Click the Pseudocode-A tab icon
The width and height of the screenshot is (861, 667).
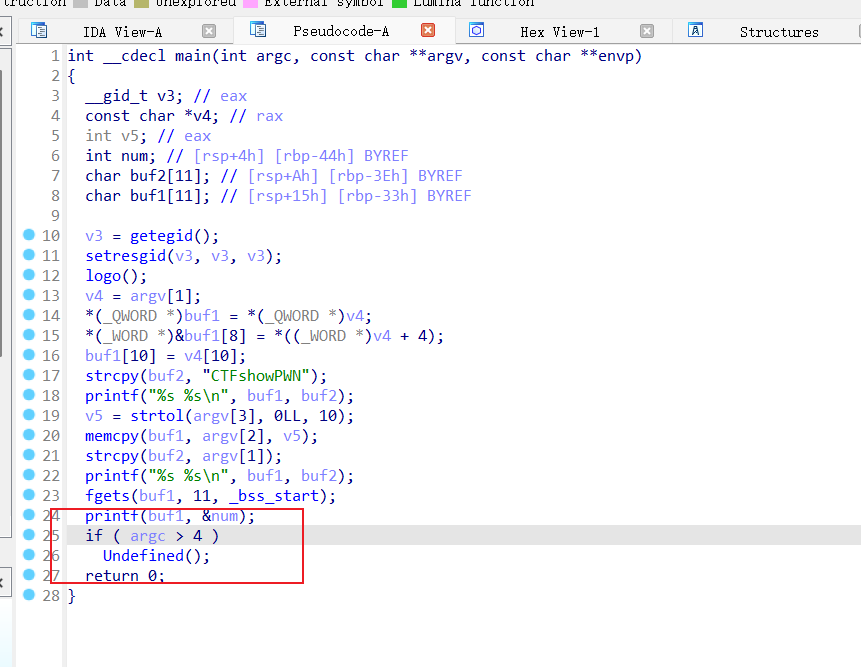pyautogui.click(x=258, y=30)
